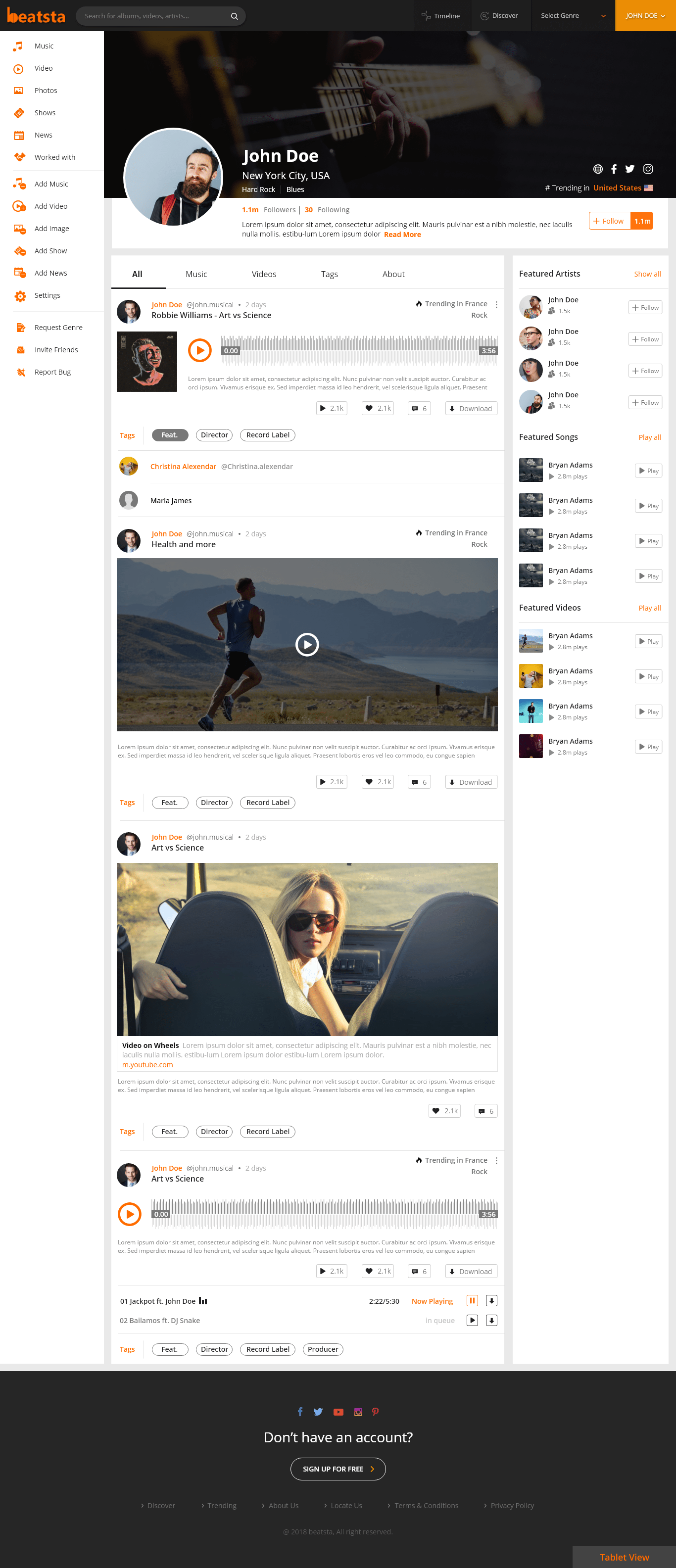676x1568 pixels.
Task: Play the queued Bailamos ft. DJ Snake track
Action: (472, 1320)
